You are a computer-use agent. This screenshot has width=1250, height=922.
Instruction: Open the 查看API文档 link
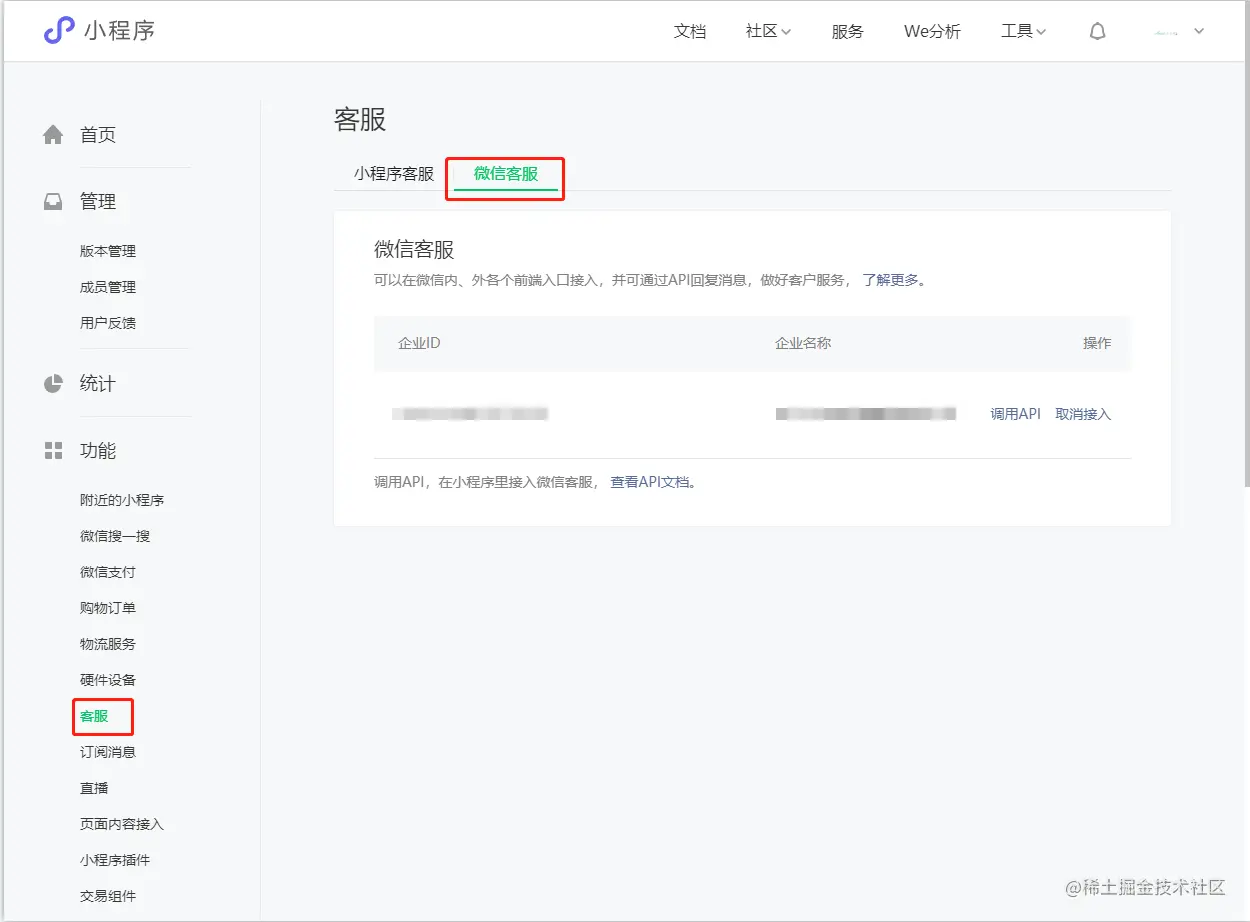650,482
